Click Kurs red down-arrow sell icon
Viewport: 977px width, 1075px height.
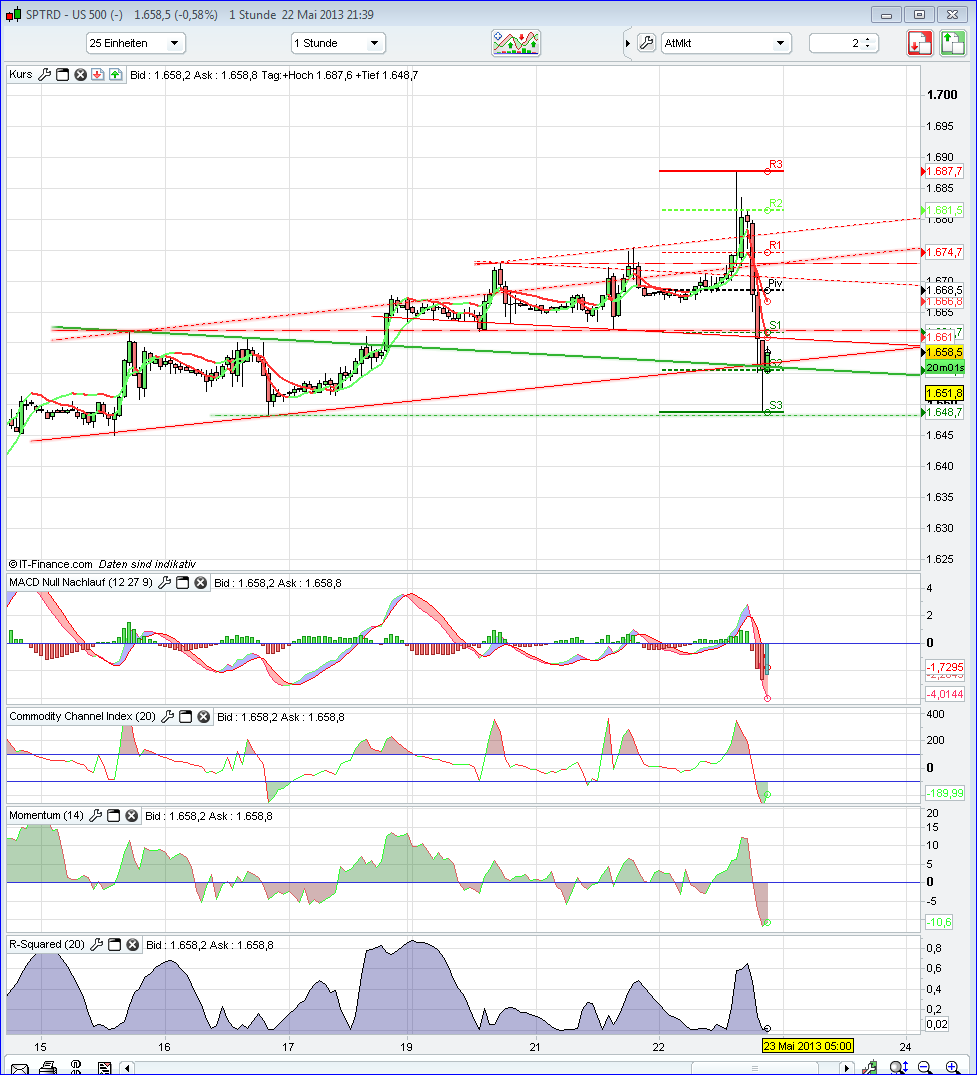(x=98, y=75)
